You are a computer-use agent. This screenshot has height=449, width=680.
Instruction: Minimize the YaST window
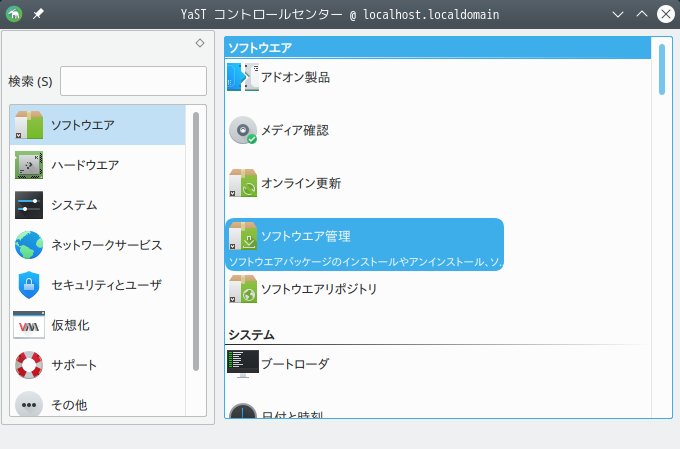click(x=618, y=14)
